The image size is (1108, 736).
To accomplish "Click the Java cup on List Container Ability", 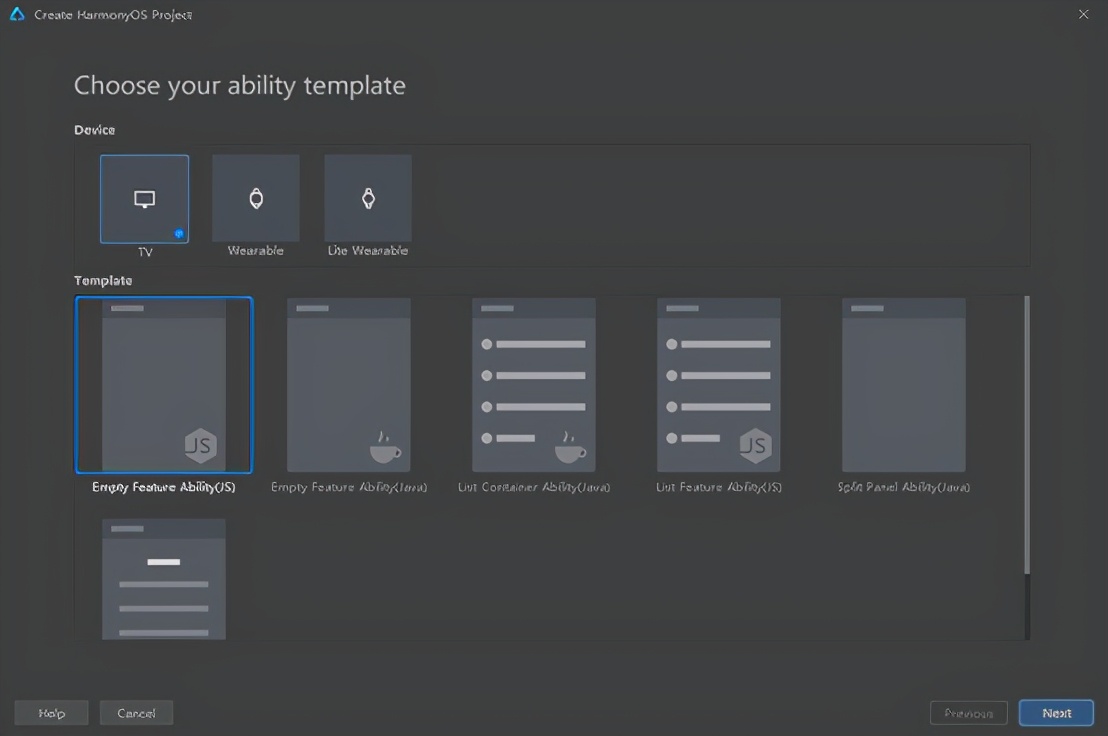I will [x=570, y=447].
